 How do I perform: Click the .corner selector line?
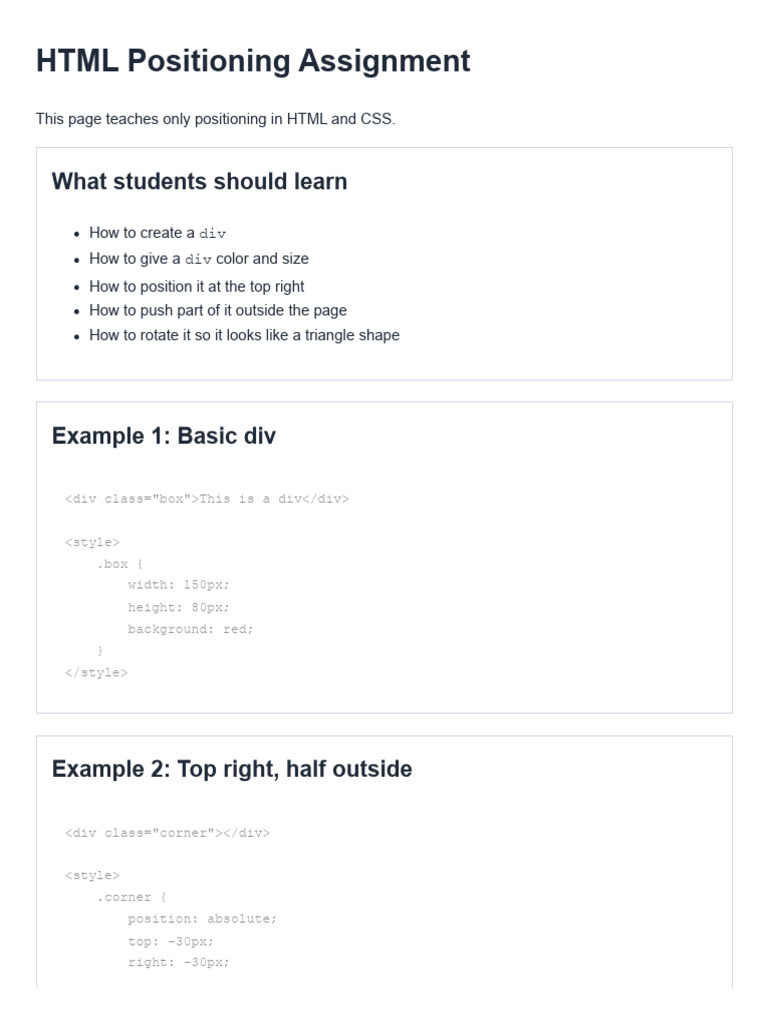click(x=131, y=897)
